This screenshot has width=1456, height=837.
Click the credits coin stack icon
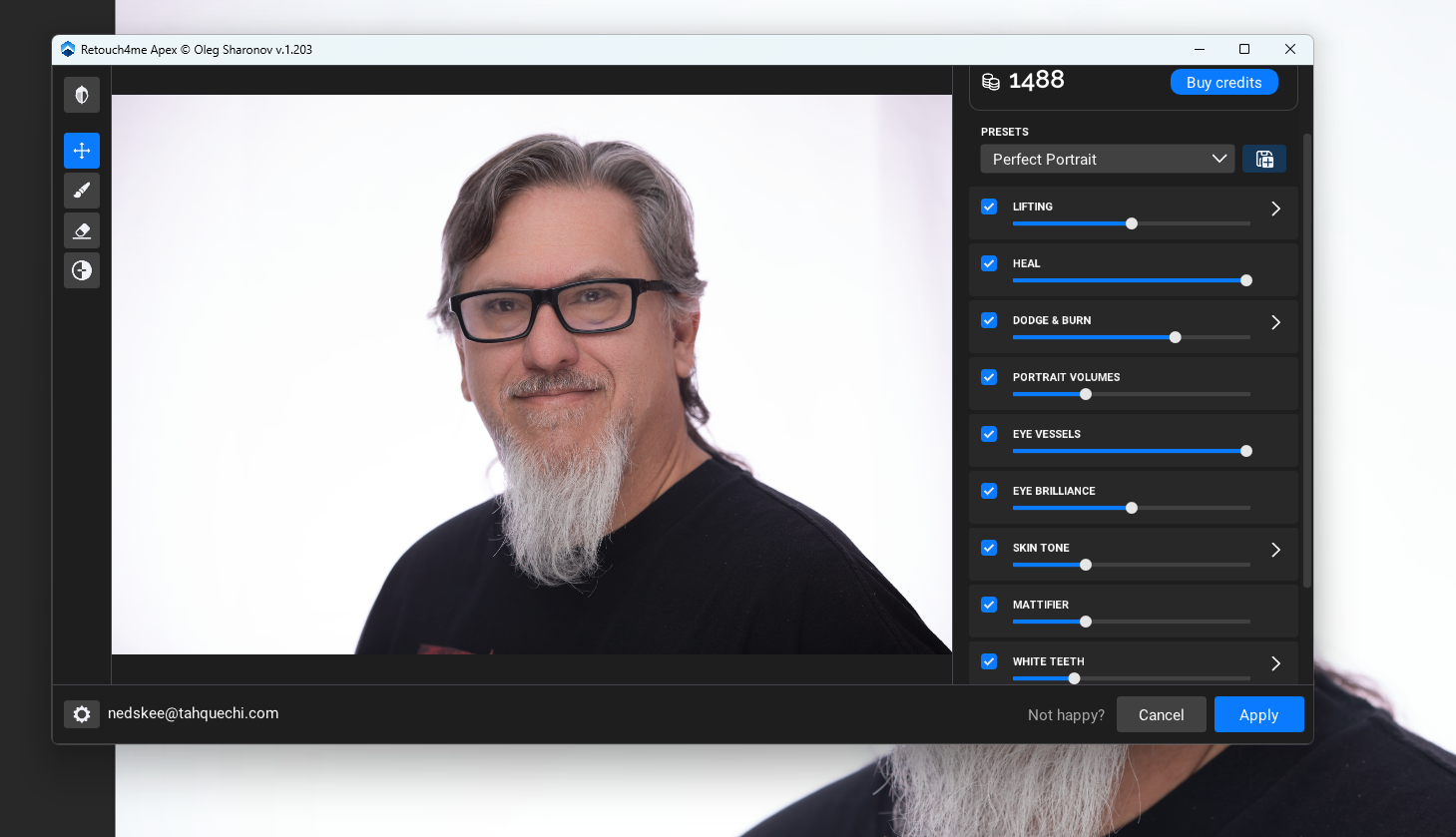[x=991, y=82]
